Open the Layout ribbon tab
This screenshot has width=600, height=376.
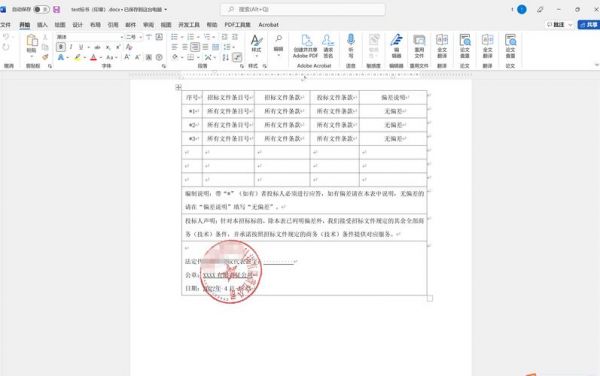pos(95,25)
